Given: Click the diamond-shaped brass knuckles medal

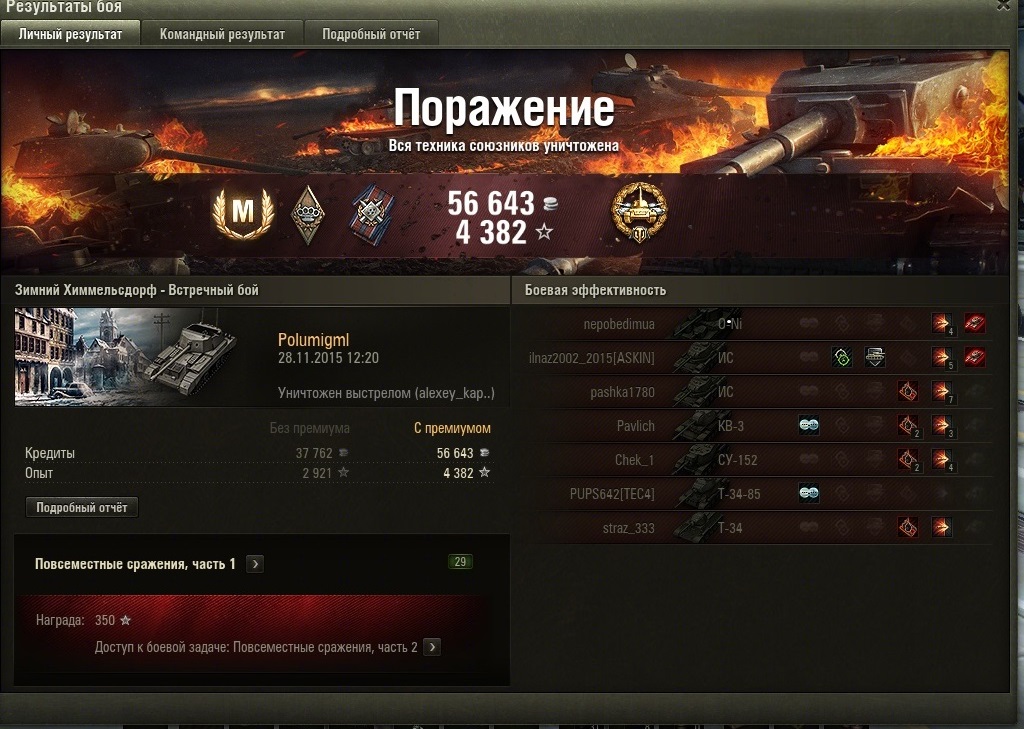Looking at the screenshot, I should [x=308, y=214].
